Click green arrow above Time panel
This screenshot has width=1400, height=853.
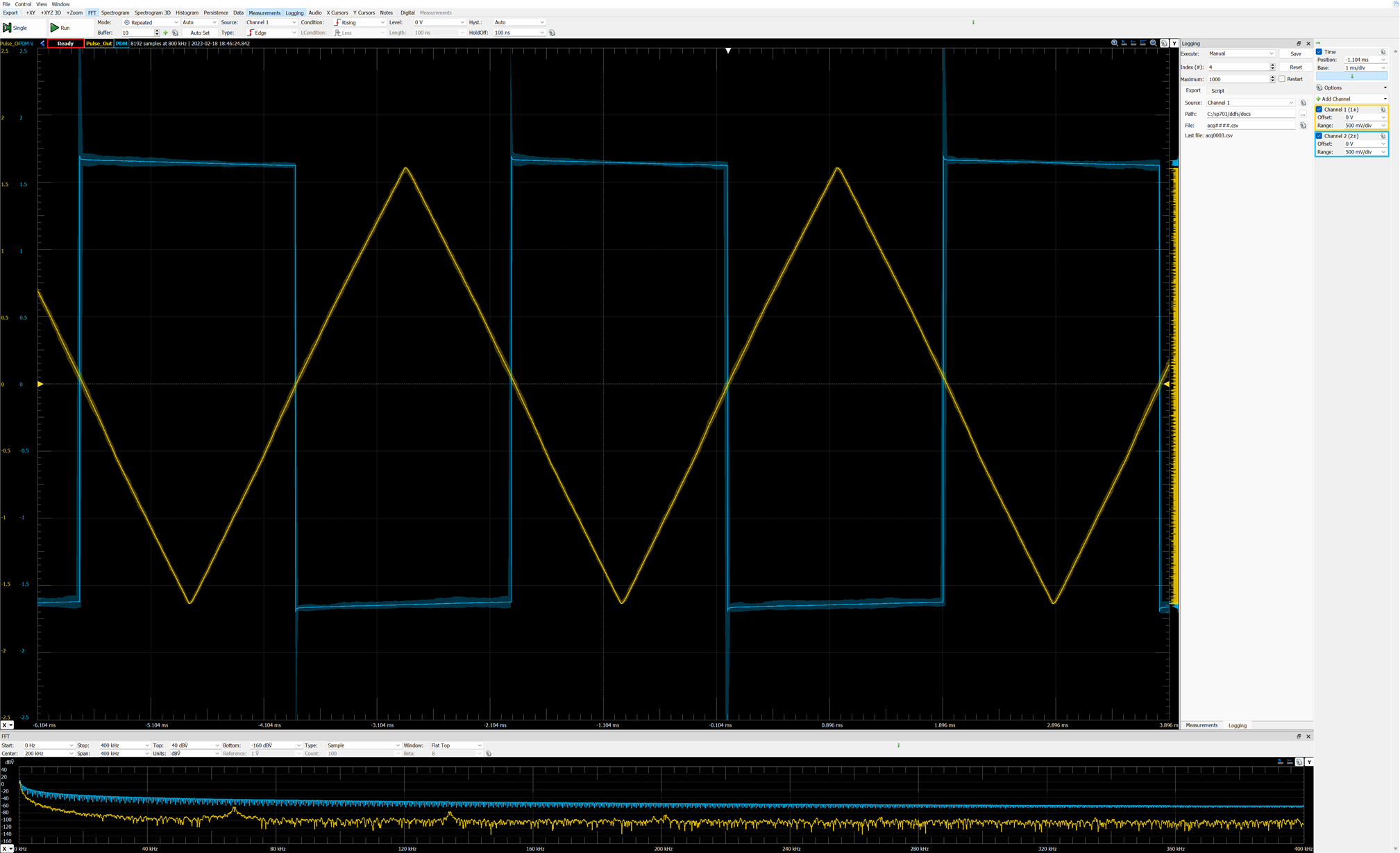tap(1318, 43)
